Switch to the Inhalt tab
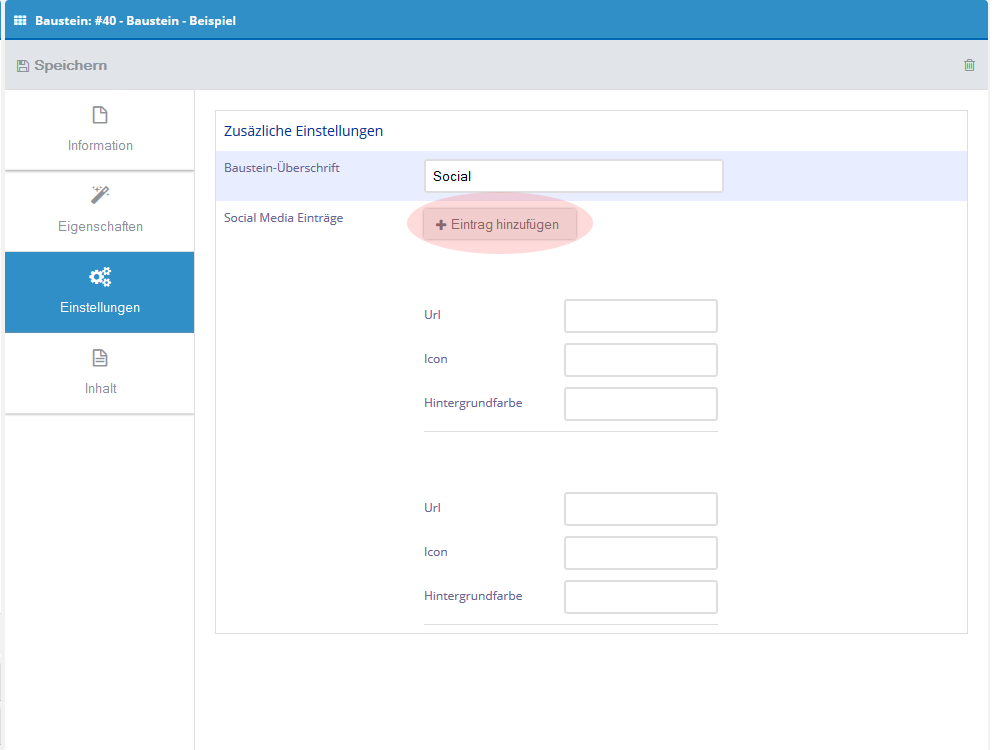 [99, 373]
